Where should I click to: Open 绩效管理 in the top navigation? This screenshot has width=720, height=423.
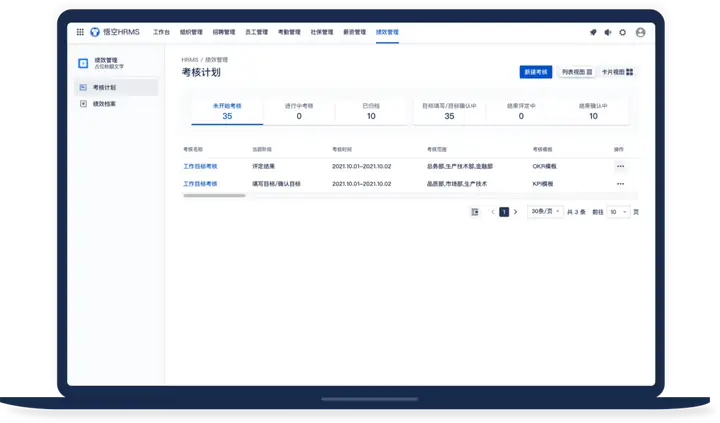[387, 32]
